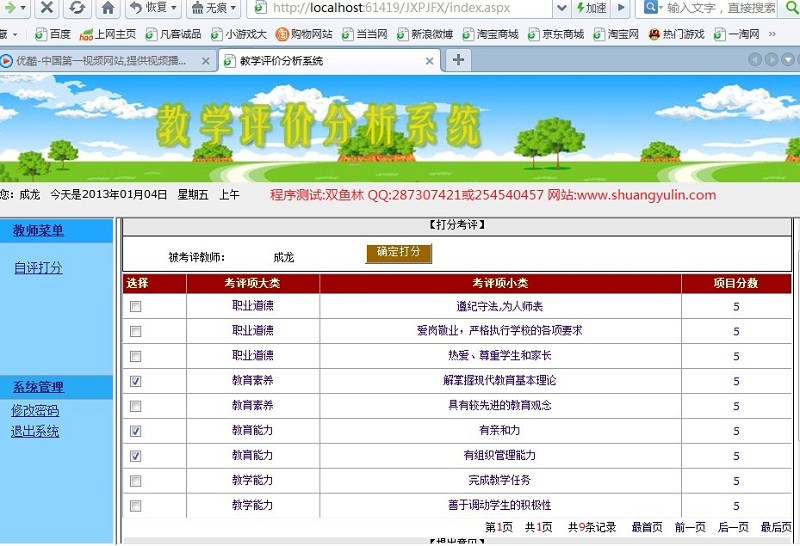800x546 pixels.
Task: Open the search engine selector dropdown
Action: click(654, 8)
